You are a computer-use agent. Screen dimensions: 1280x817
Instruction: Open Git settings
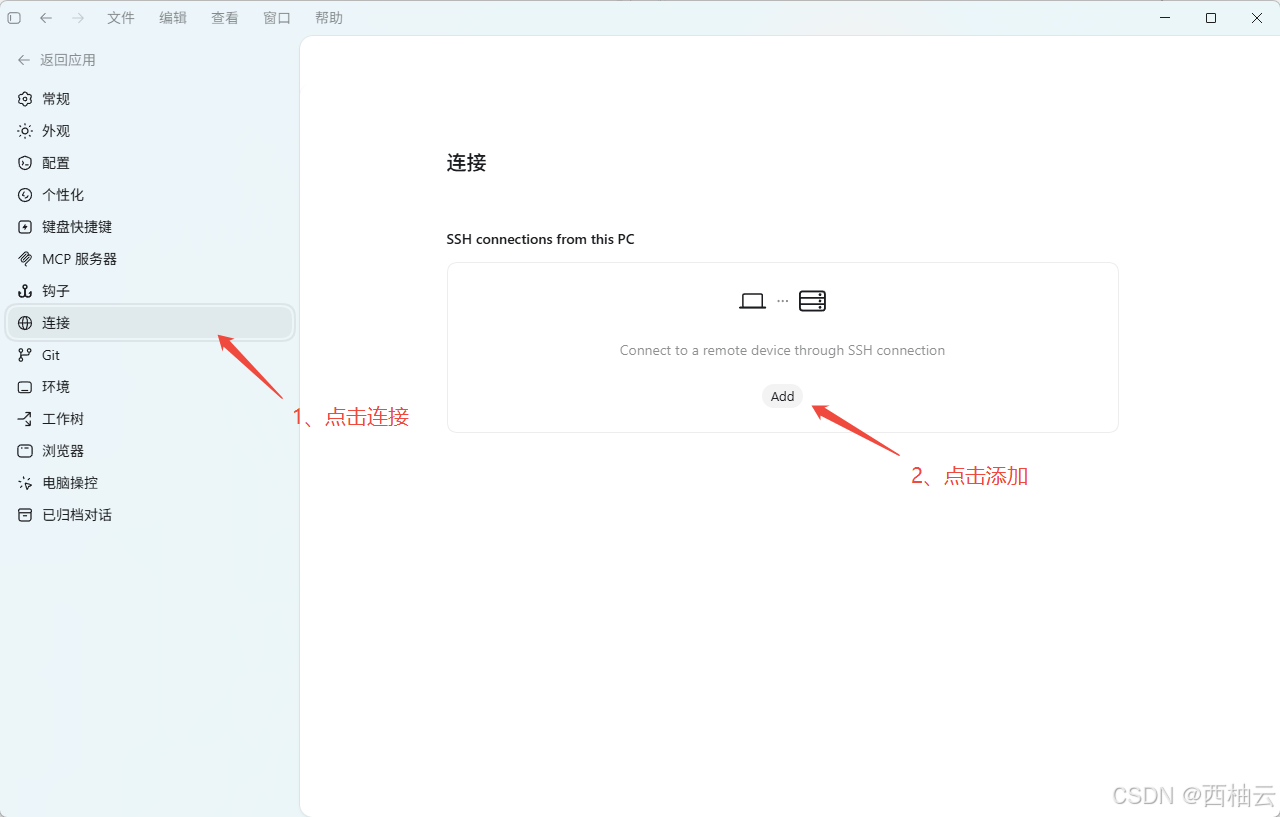tap(150, 355)
